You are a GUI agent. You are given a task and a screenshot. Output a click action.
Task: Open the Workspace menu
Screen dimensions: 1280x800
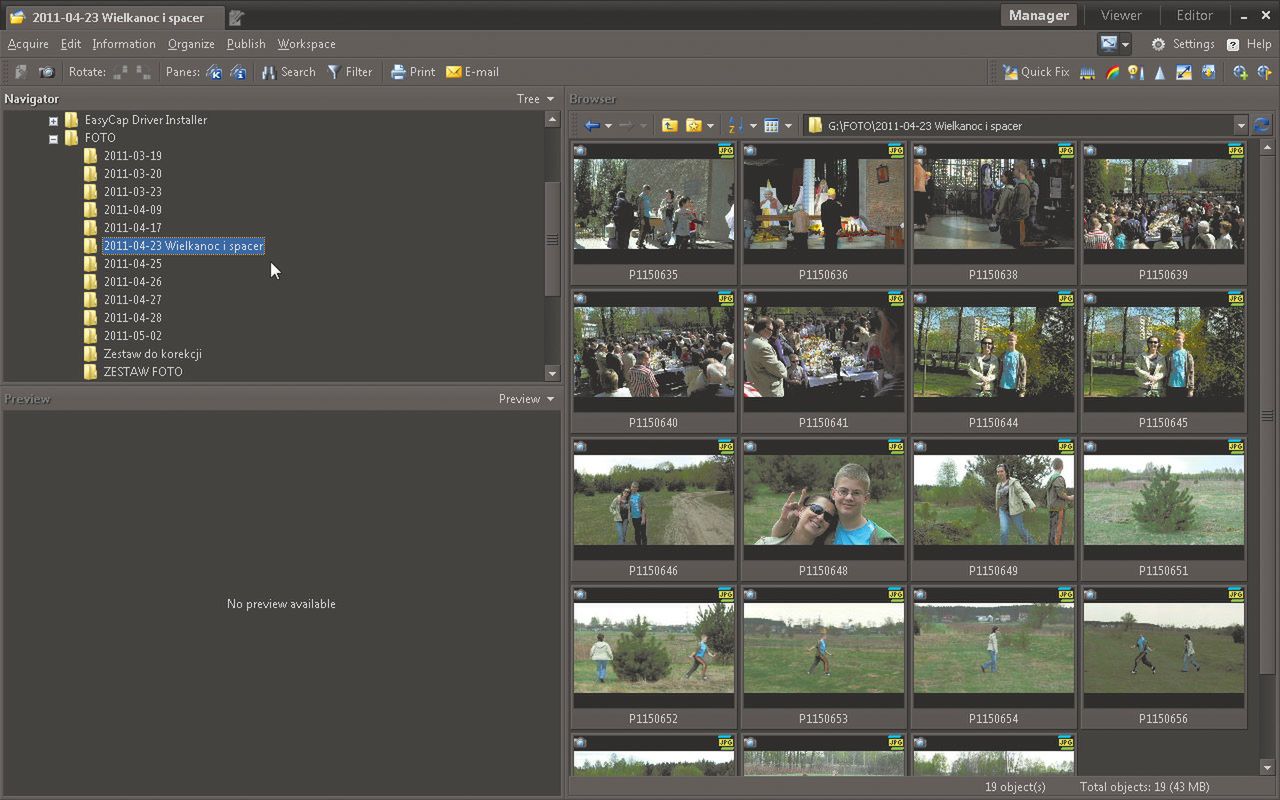[306, 44]
